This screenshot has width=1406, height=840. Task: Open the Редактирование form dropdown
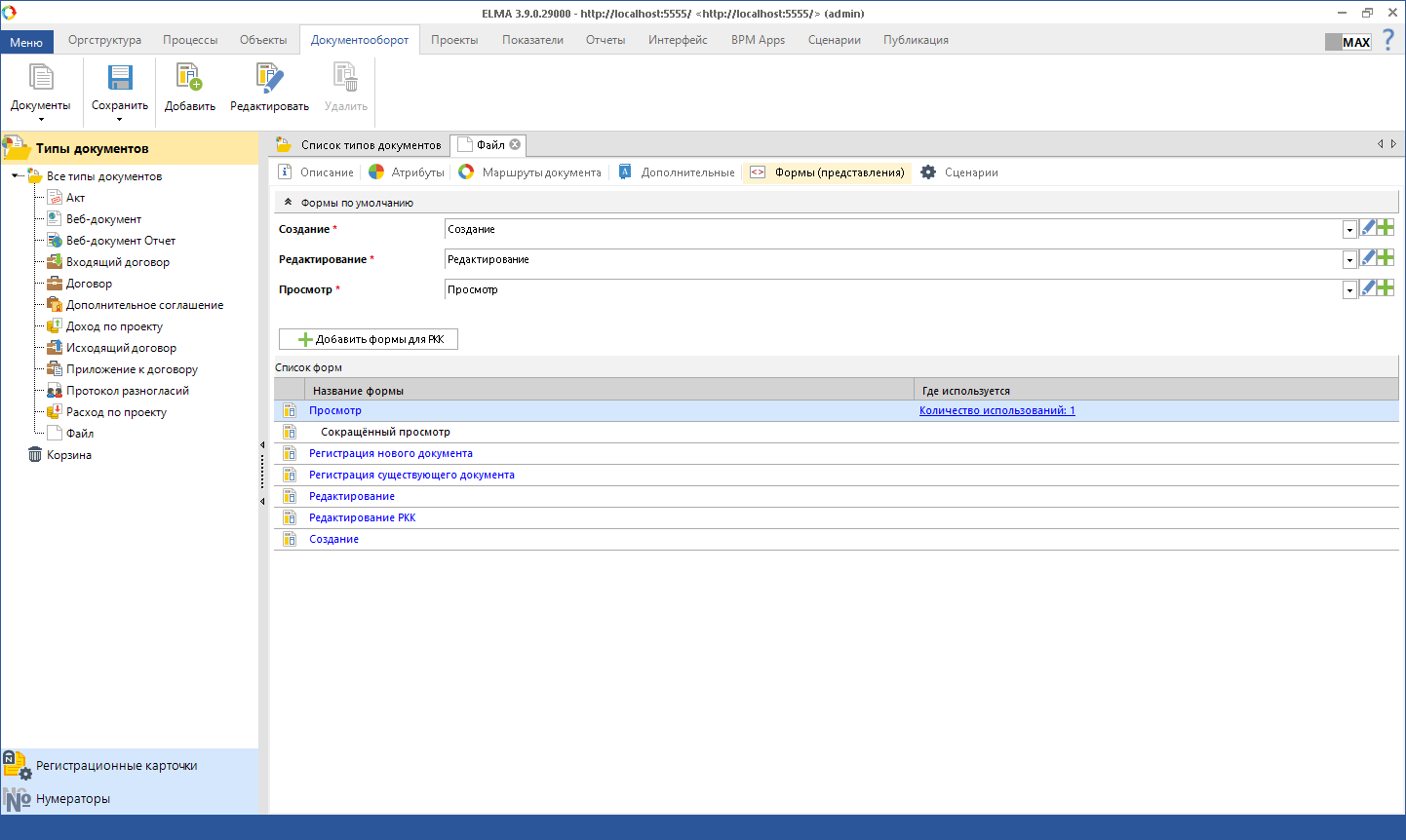tap(1349, 260)
